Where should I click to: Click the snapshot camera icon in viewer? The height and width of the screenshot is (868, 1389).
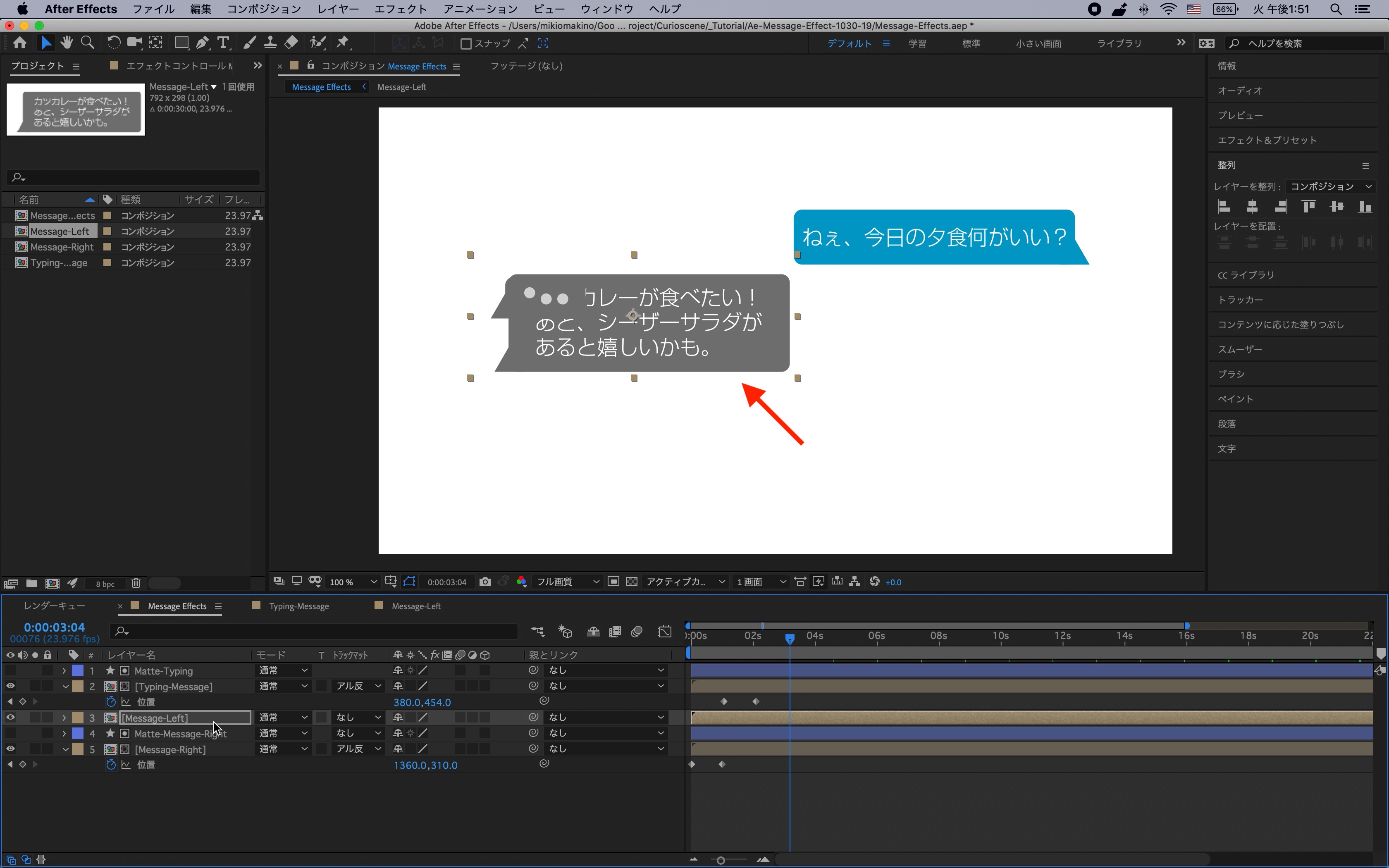(485, 582)
